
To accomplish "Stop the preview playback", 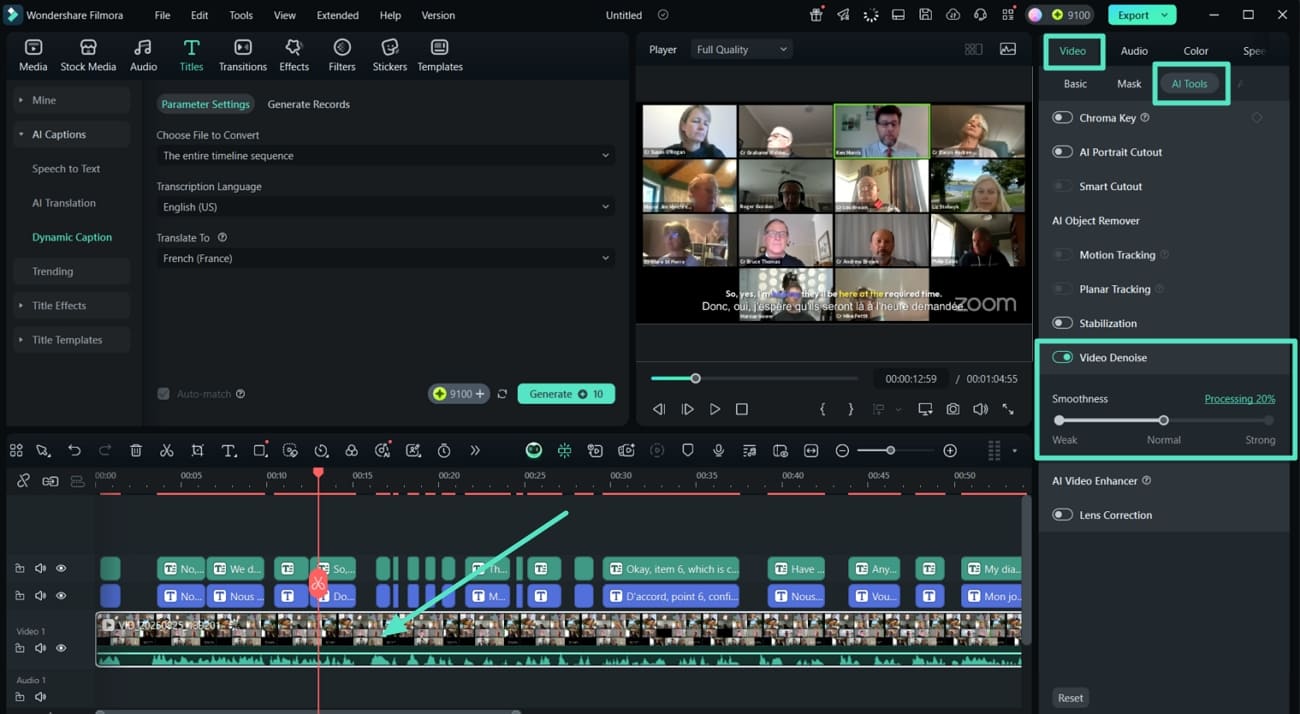I will click(x=742, y=409).
